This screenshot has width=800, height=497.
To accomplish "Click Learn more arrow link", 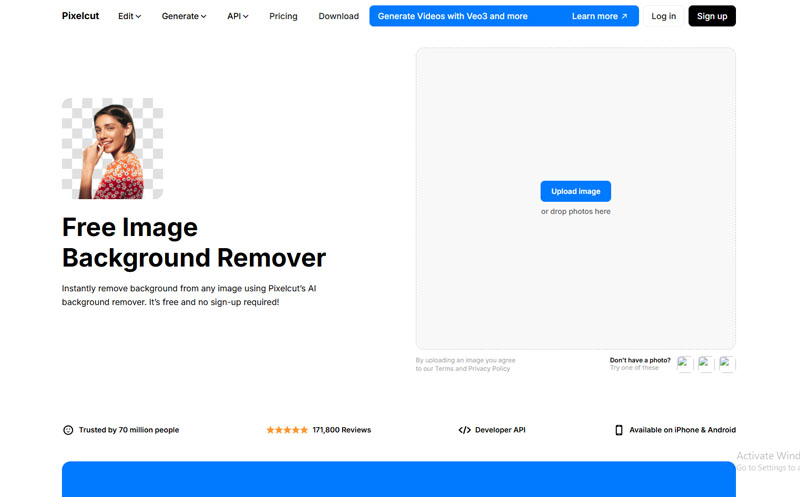I will [x=599, y=16].
